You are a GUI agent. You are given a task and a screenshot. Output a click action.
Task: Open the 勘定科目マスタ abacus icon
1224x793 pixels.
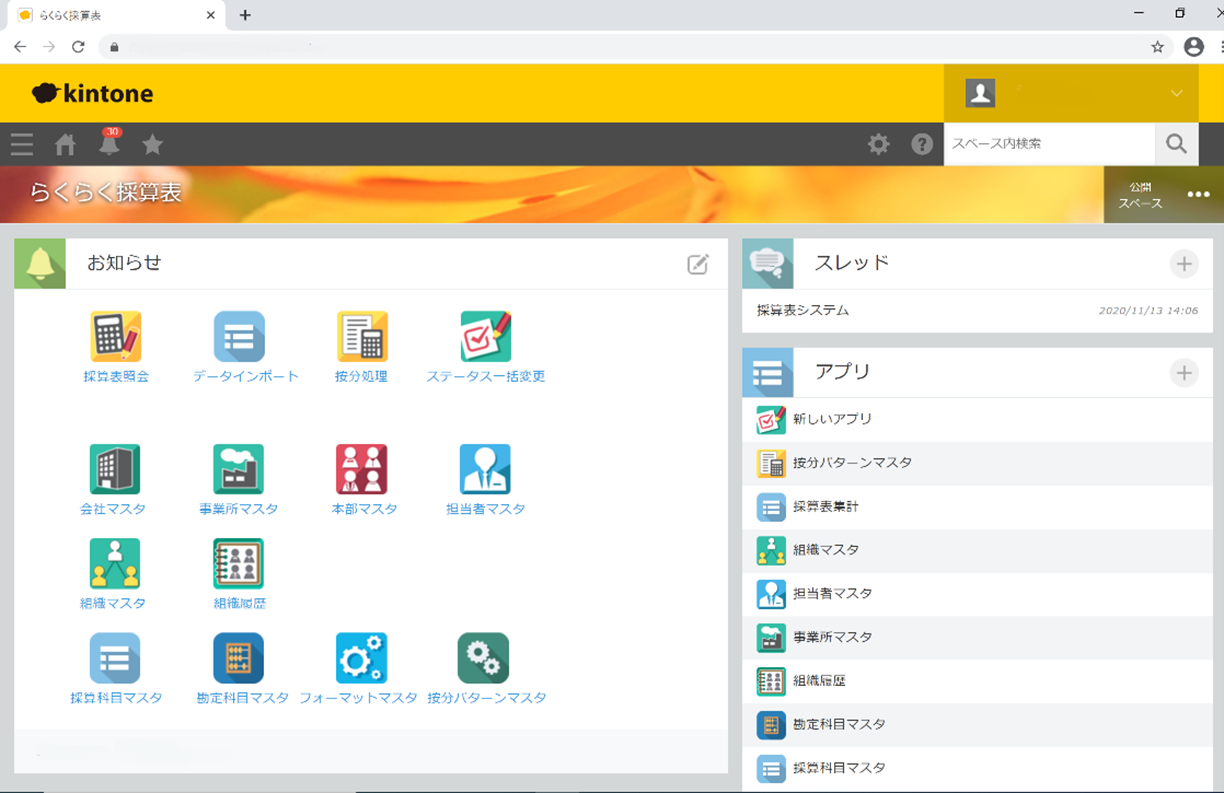[x=238, y=658]
